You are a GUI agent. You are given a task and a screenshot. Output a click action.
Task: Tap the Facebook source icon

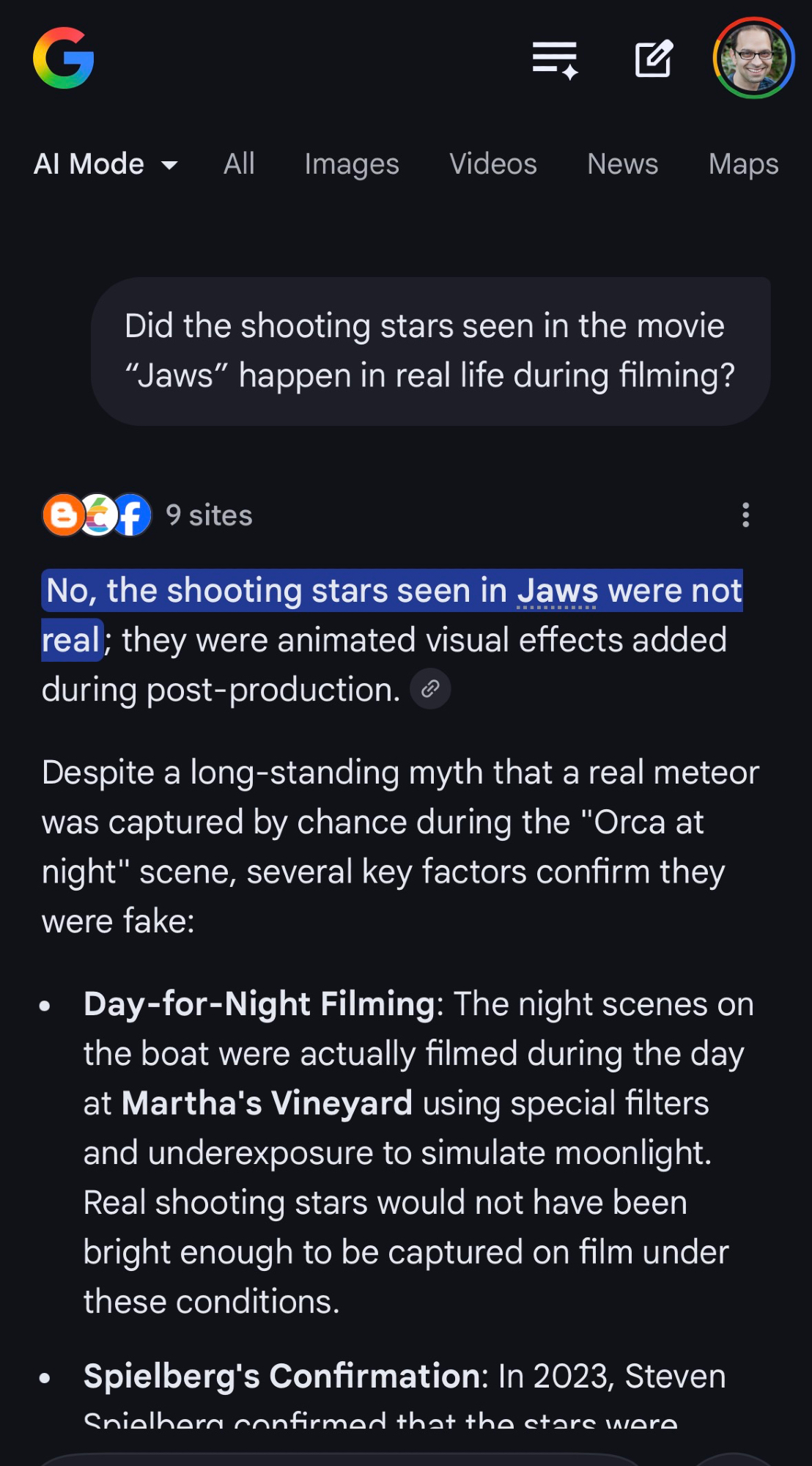(x=133, y=515)
